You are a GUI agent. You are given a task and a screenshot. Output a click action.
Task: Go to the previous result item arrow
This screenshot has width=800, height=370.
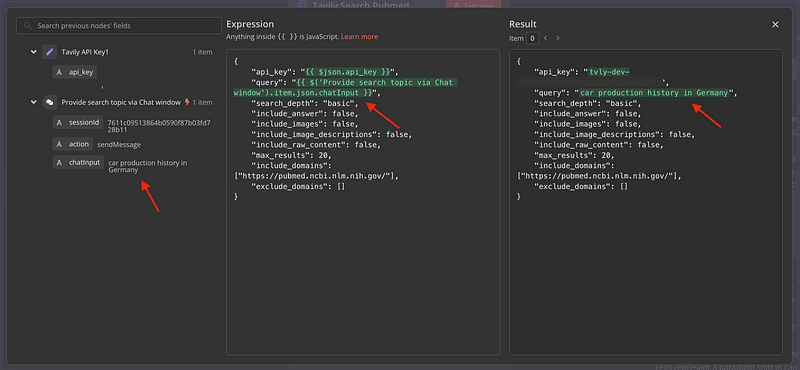point(545,38)
